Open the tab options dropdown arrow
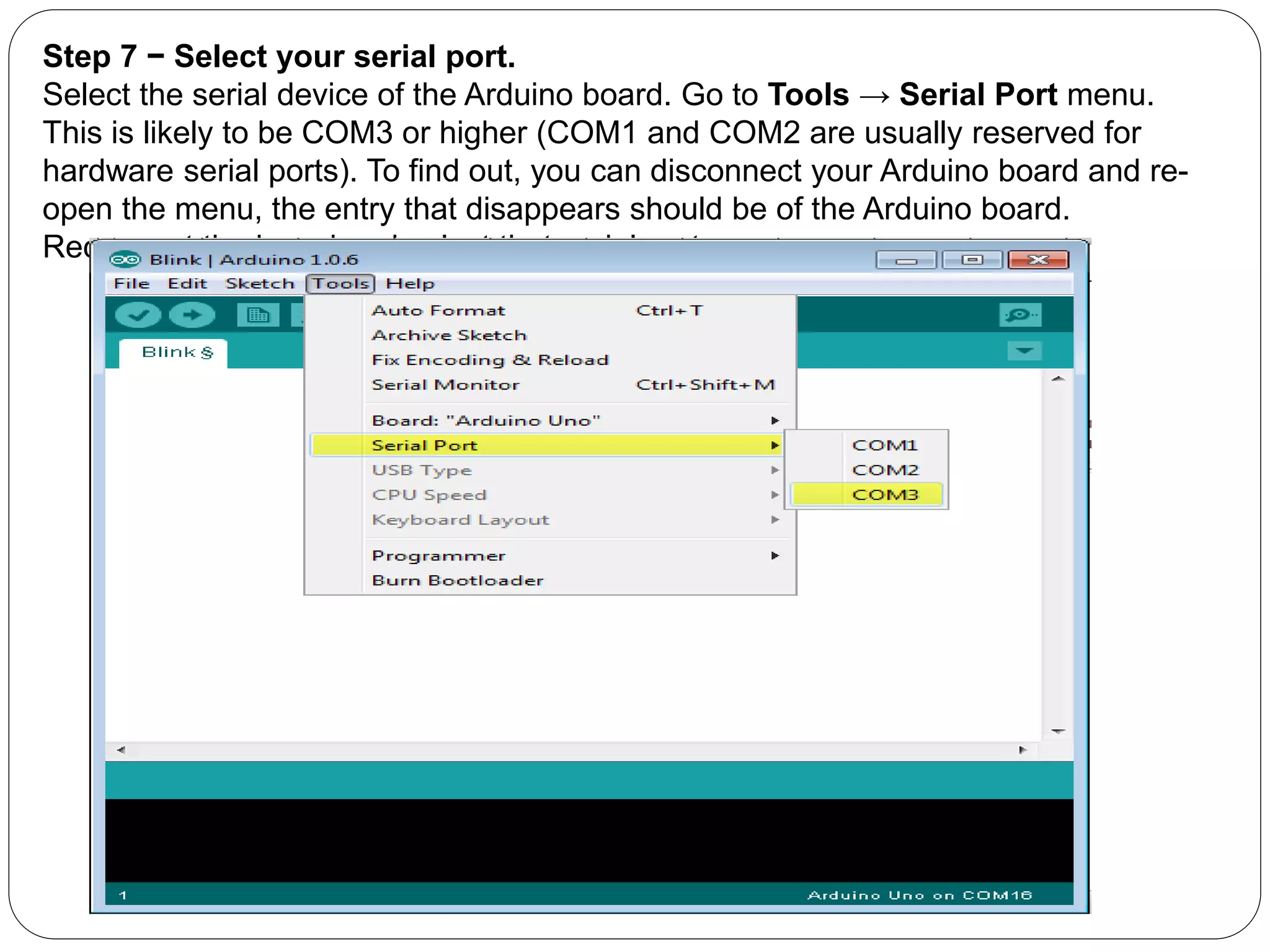This screenshot has height=952, width=1270. tap(1024, 351)
